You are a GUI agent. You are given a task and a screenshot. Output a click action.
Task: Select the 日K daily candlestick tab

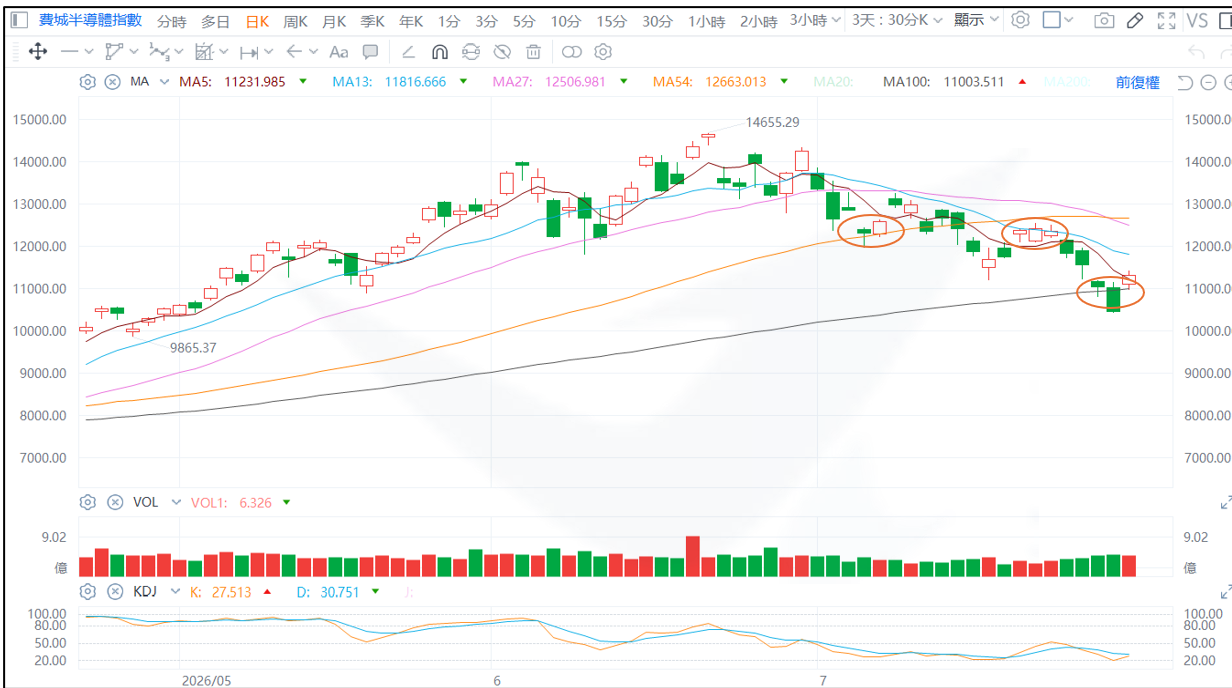257,21
